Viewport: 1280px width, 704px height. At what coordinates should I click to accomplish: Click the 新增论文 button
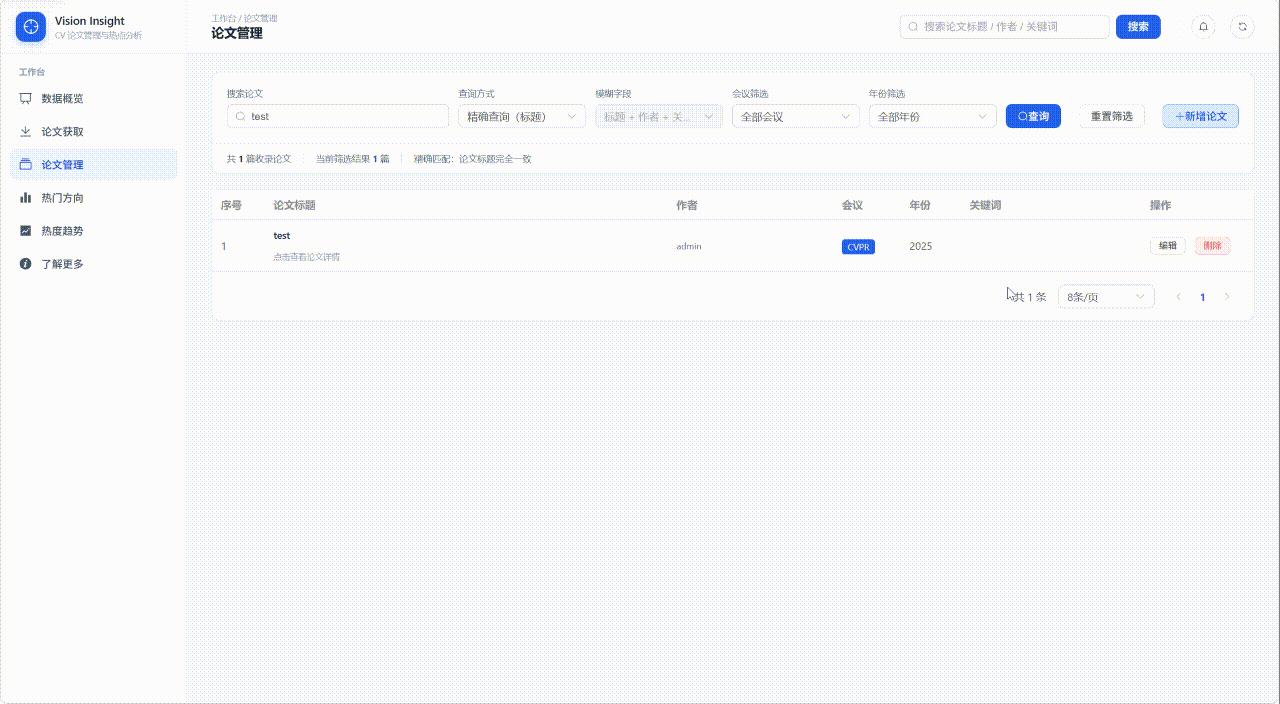pyautogui.click(x=1200, y=116)
